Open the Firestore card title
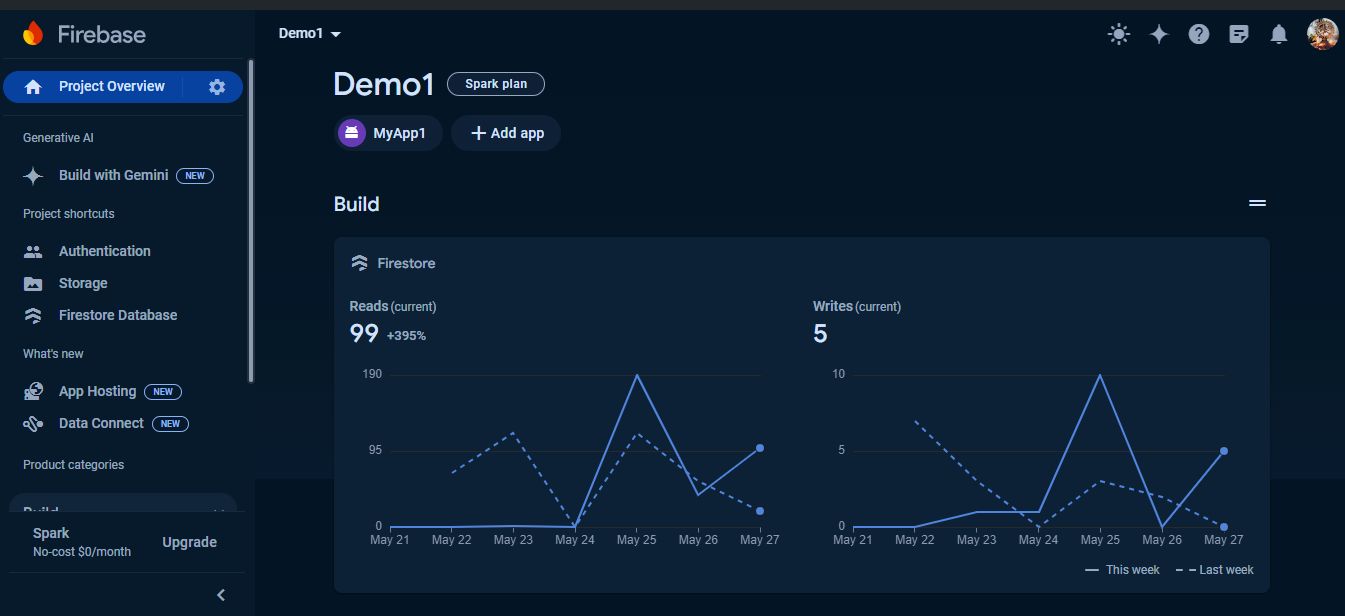The width and height of the screenshot is (1345, 616). pyautogui.click(x=406, y=264)
